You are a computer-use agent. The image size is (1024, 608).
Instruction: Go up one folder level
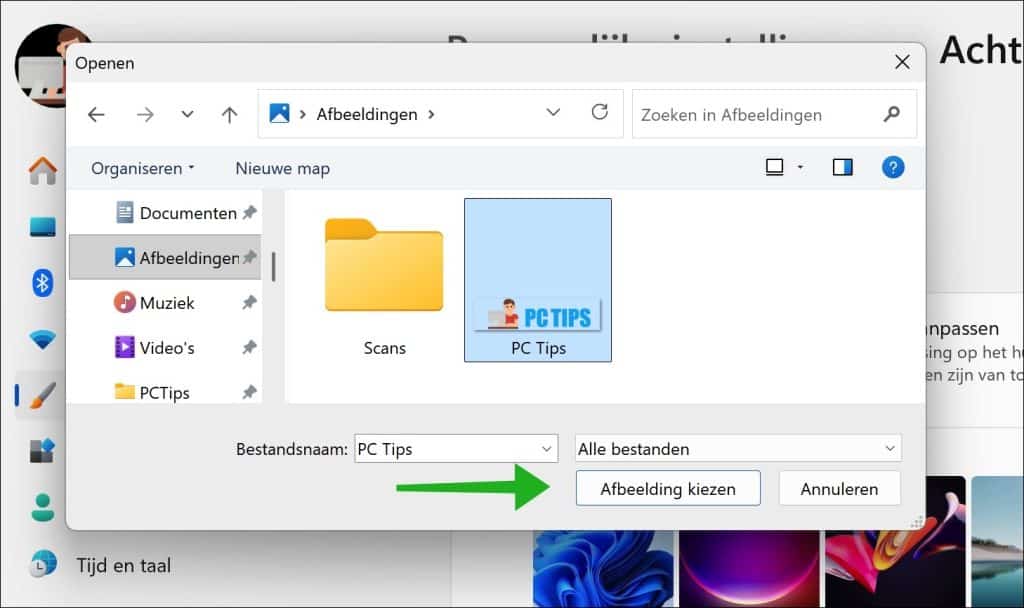[229, 114]
